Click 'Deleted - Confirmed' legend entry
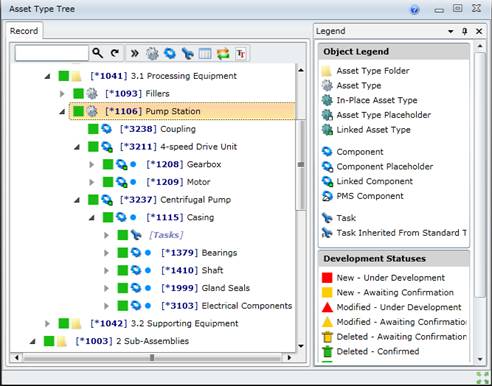 tap(378, 351)
